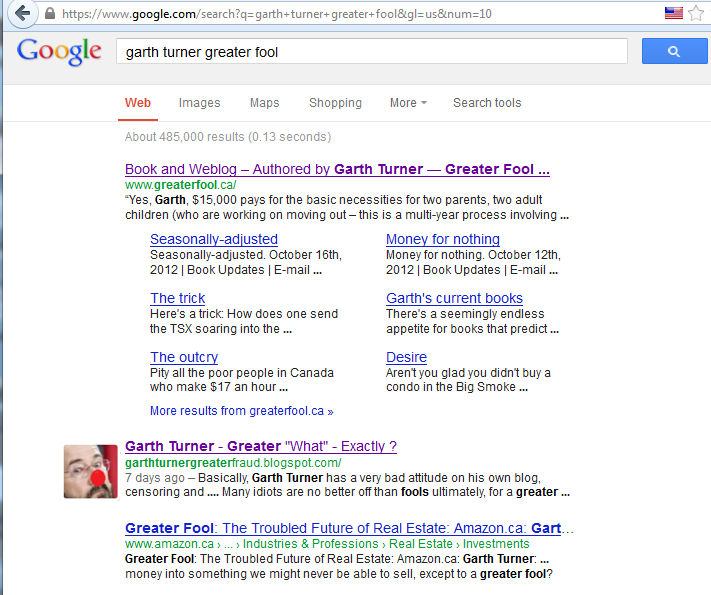711x595 pixels.
Task: Open 'The trick' sitelink
Action: pyautogui.click(x=178, y=298)
